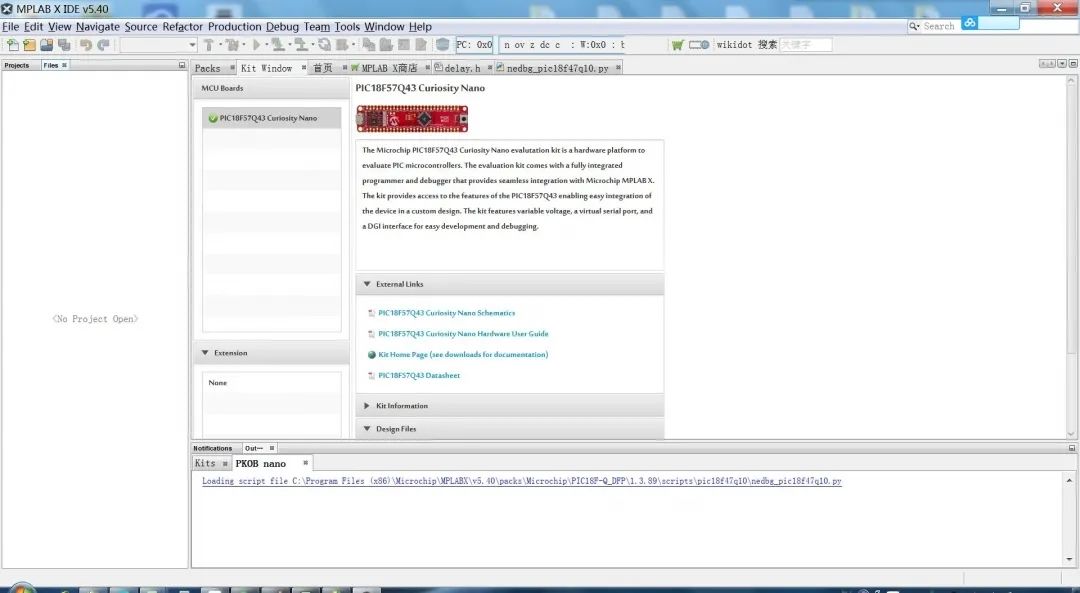The height and width of the screenshot is (593, 1080).
Task: Expand the Kit Information section
Action: click(367, 406)
